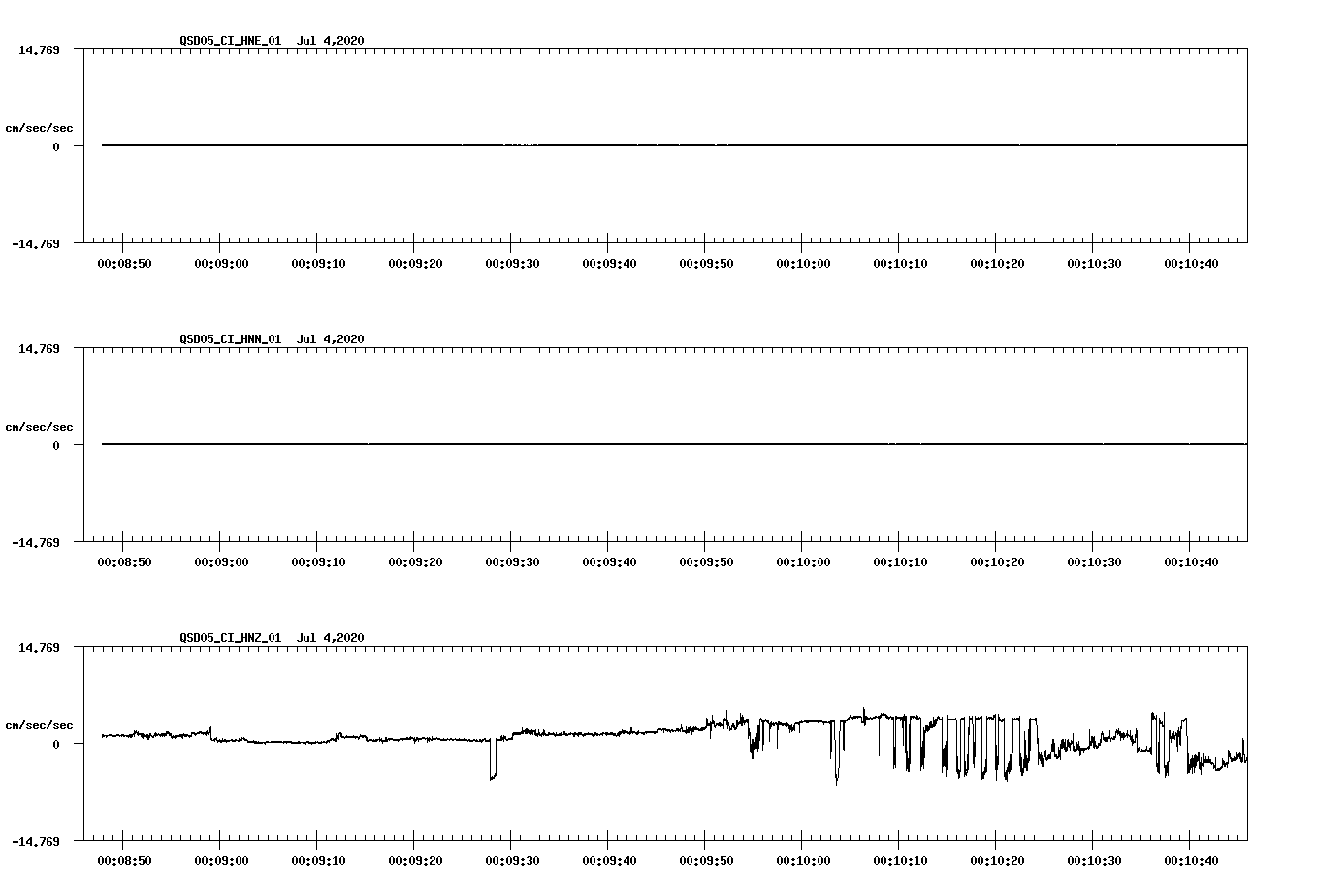Click the zero axis label of HNE chart
1317x896 pixels.
pos(56,146)
